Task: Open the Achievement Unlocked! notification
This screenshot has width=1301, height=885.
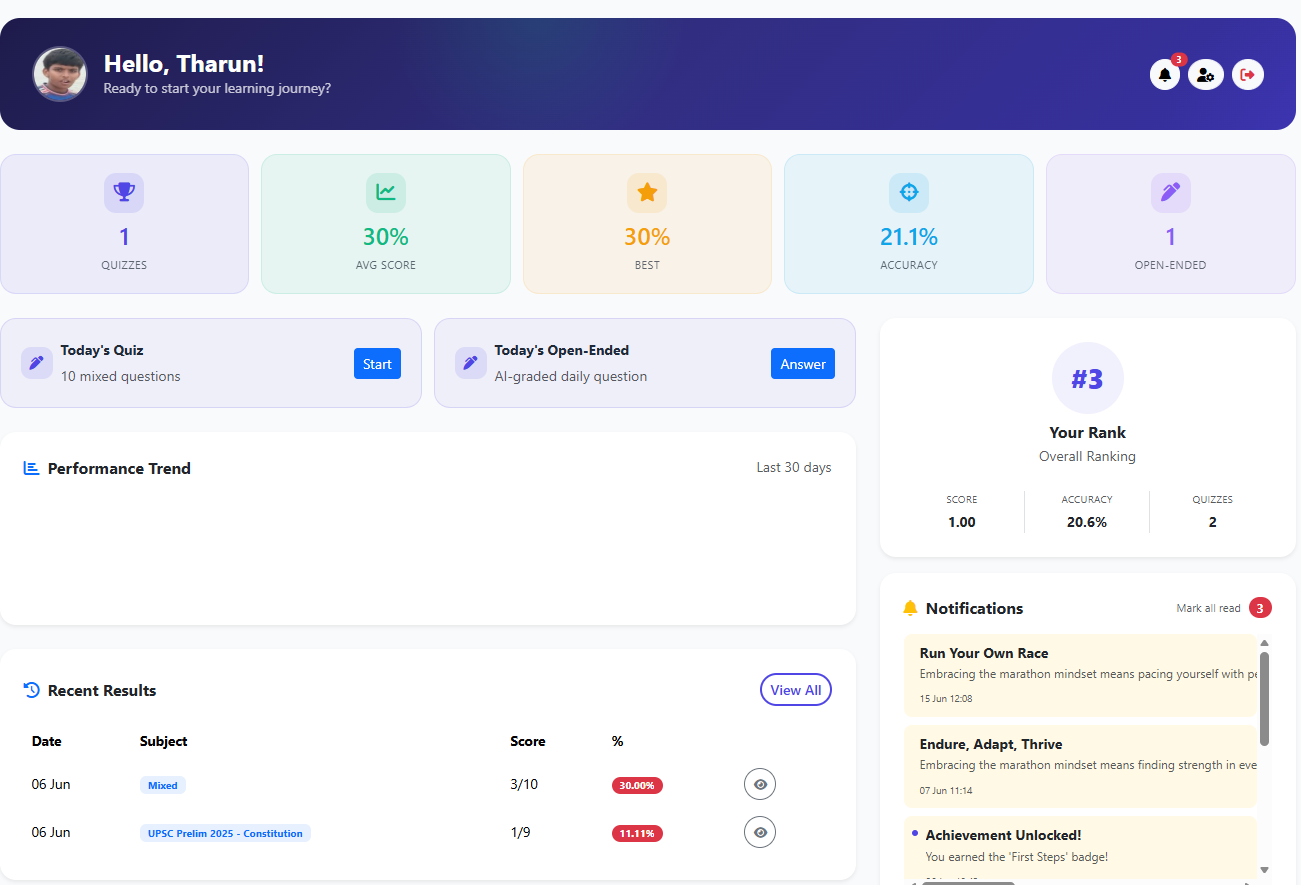Action: [1080, 850]
